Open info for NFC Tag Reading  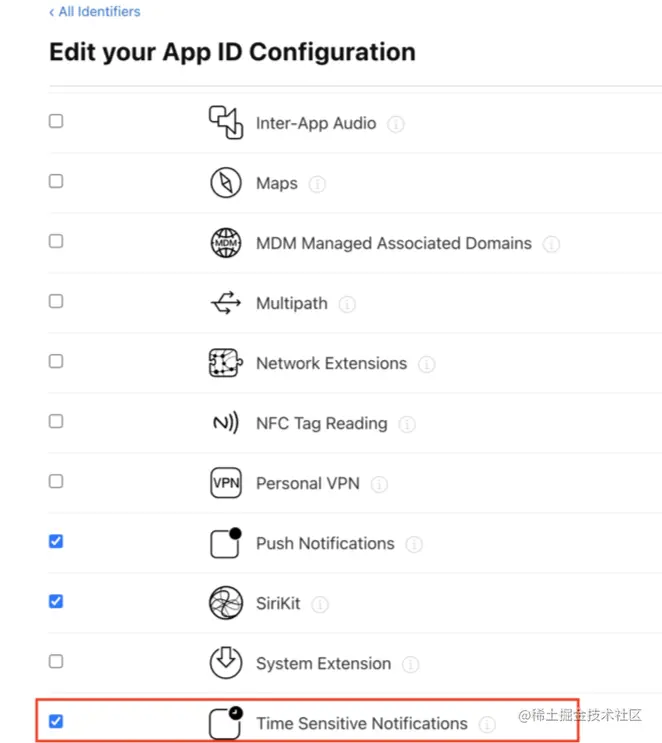pos(407,424)
